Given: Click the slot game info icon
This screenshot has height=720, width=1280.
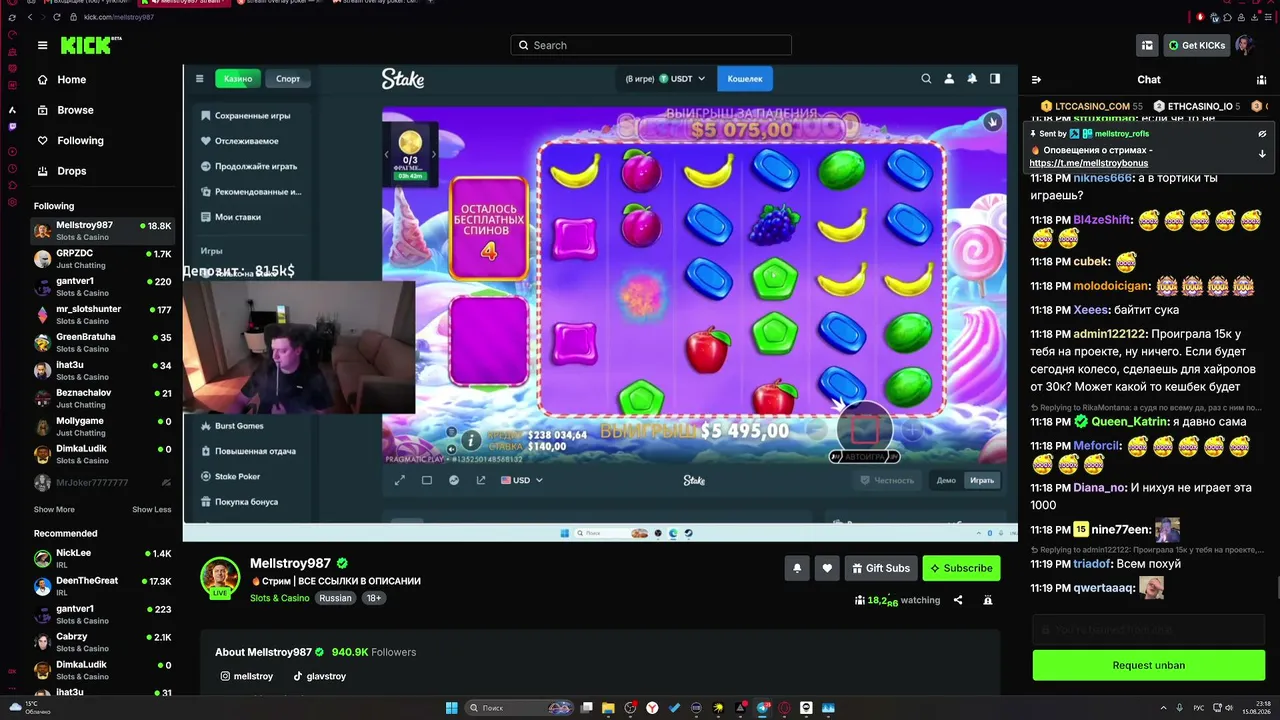Looking at the screenshot, I should (470, 440).
